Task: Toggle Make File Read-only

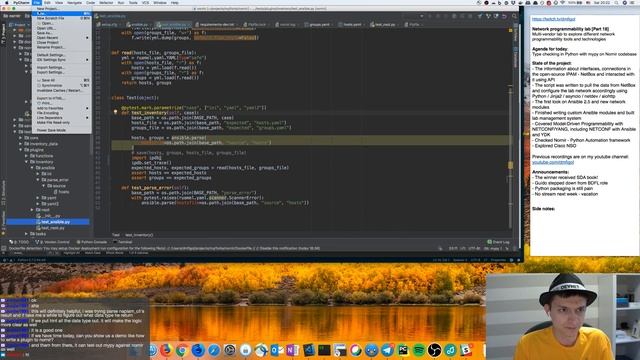Action: point(62,122)
